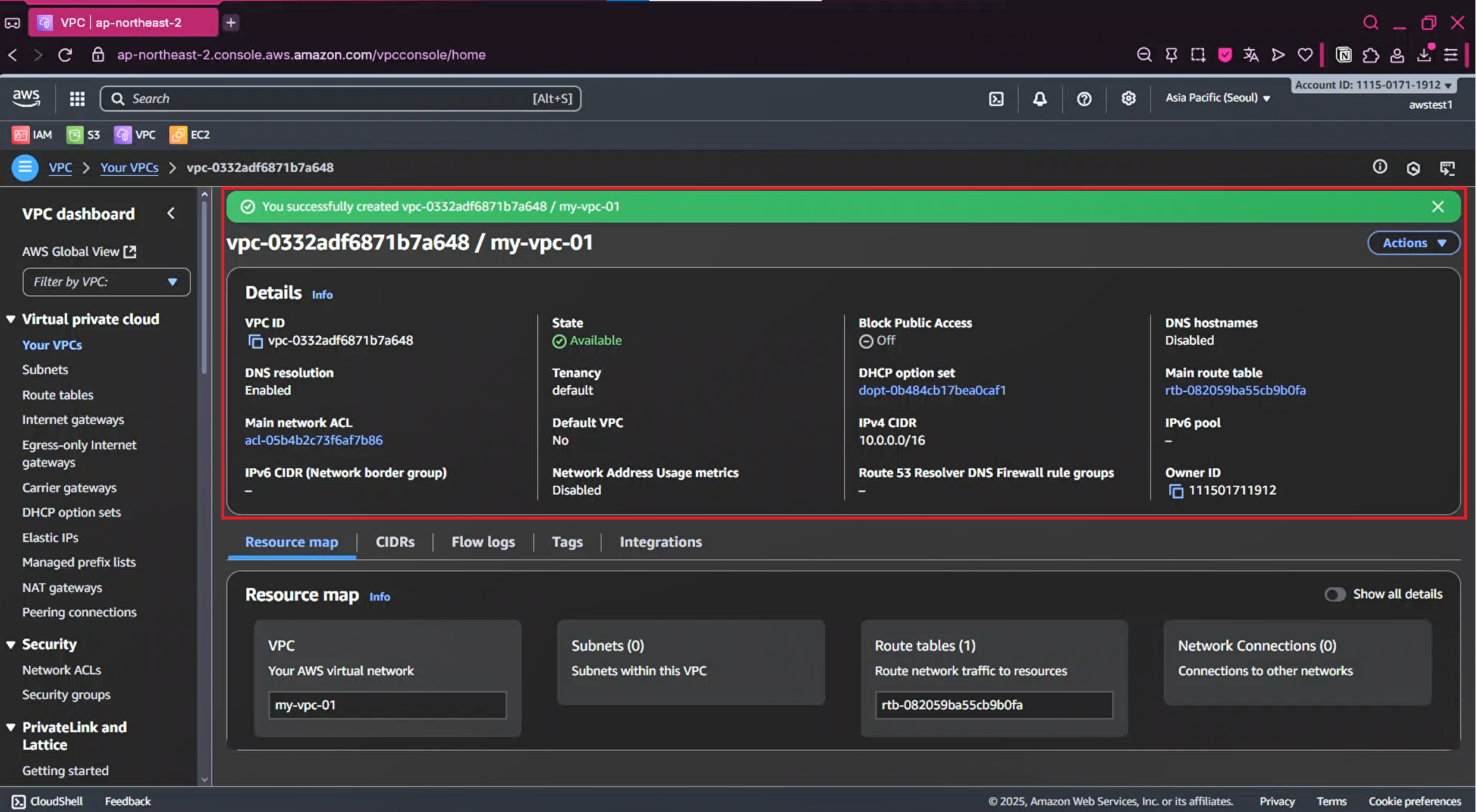Collapse the Security sidebar section
Screen dimensions: 1476x812
point(11,645)
